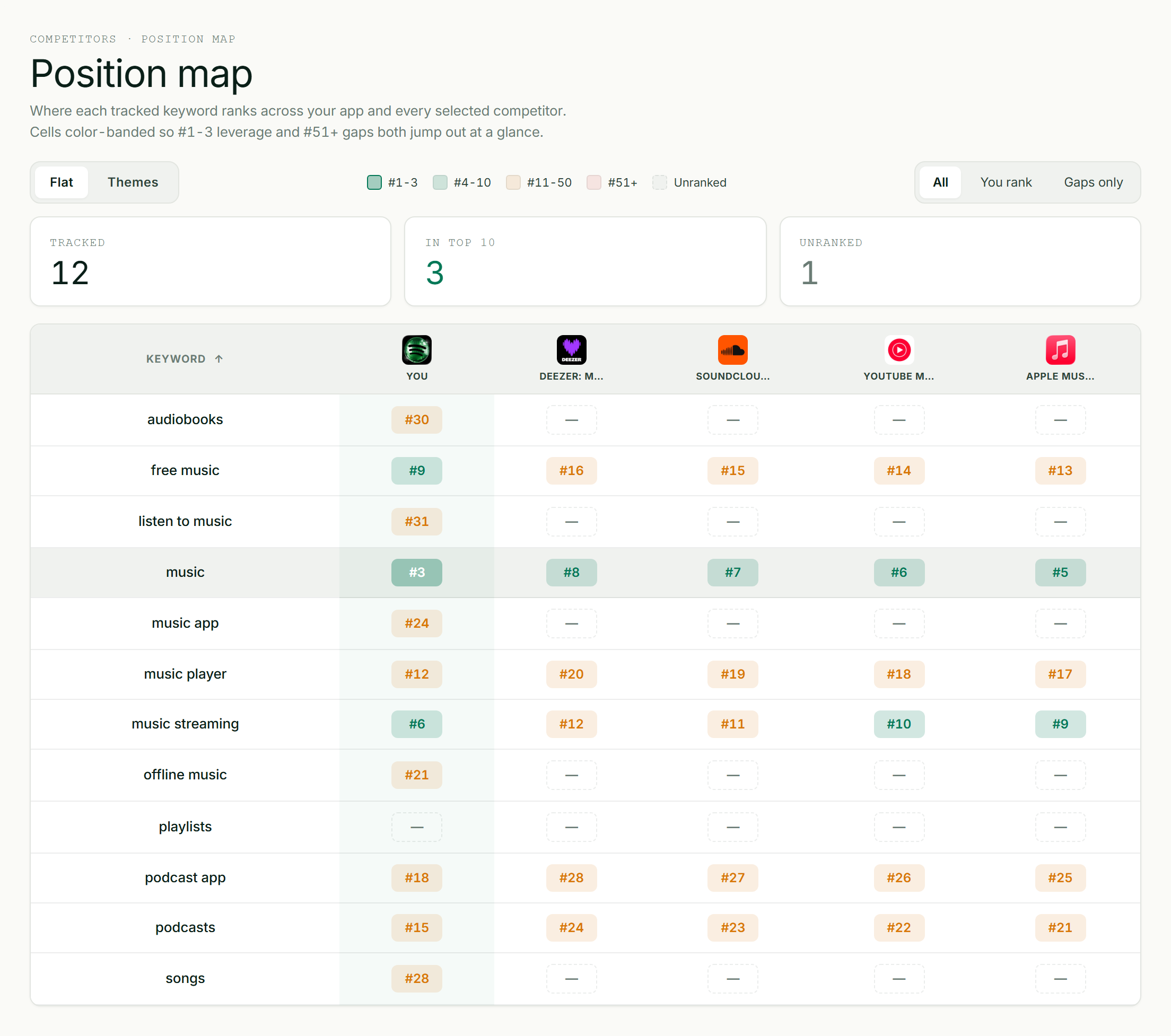
Task: Click your #28 rank for songs
Action: point(416,979)
